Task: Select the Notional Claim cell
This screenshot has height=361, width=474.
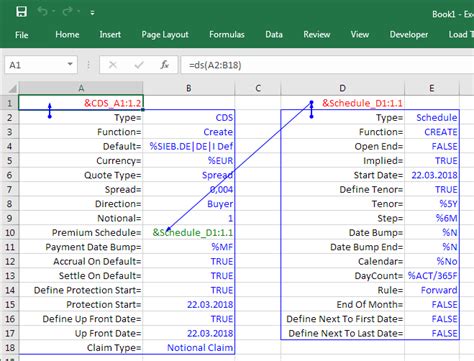Action: point(189,347)
